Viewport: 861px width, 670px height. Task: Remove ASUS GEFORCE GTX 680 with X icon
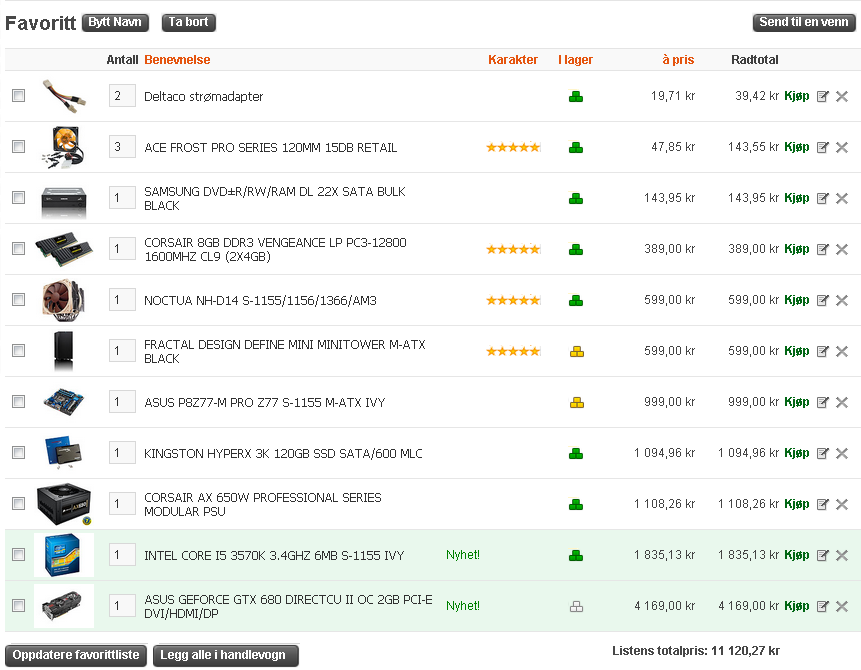coord(842,606)
